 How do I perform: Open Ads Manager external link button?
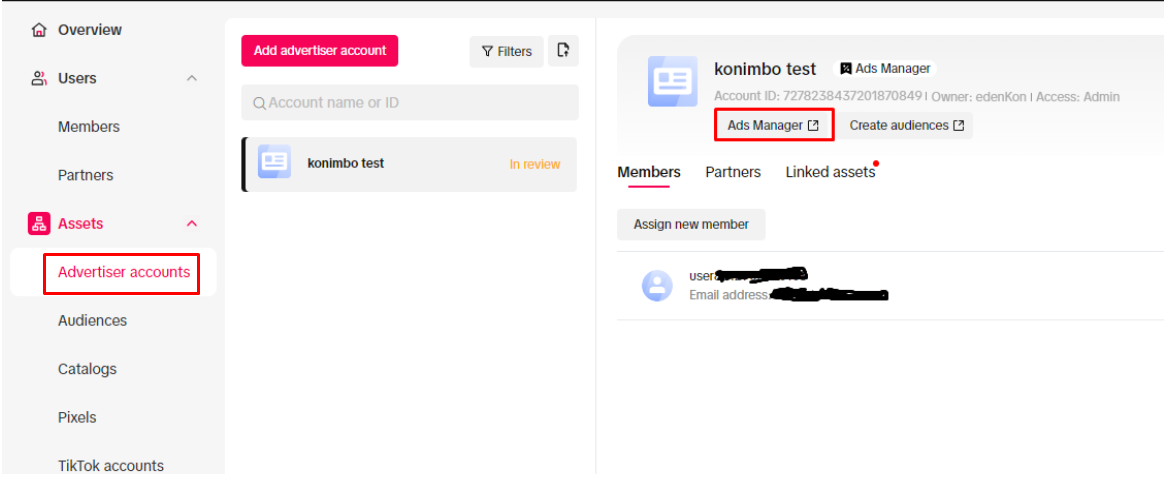click(x=774, y=125)
